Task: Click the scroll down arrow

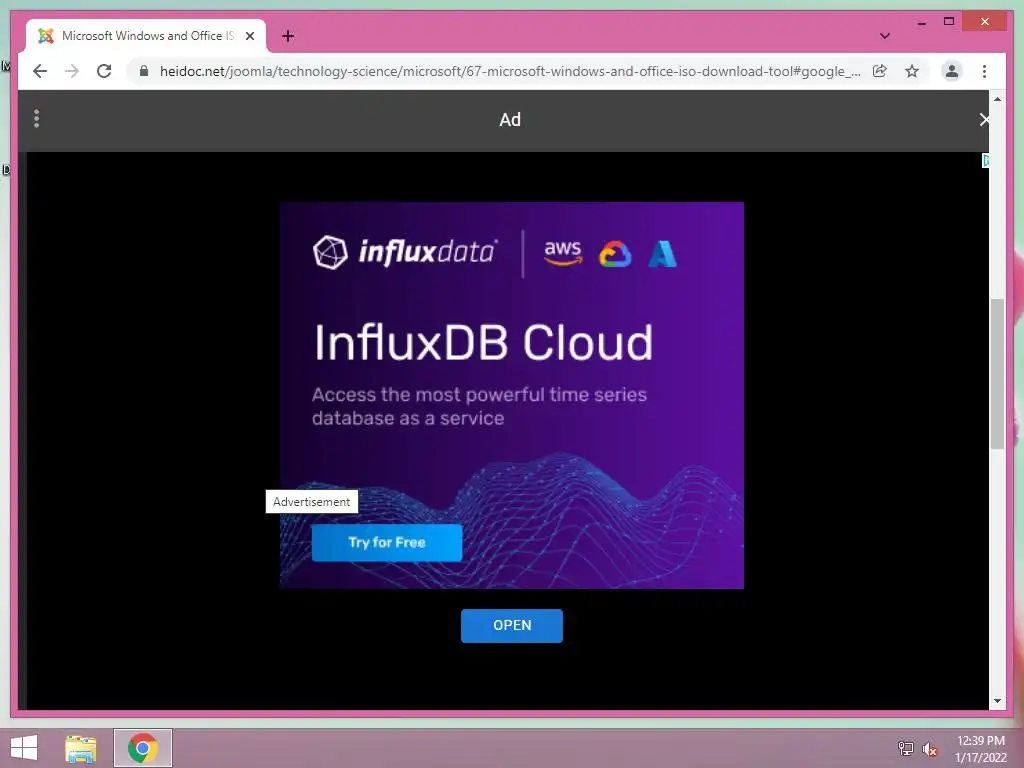Action: pyautogui.click(x=997, y=701)
